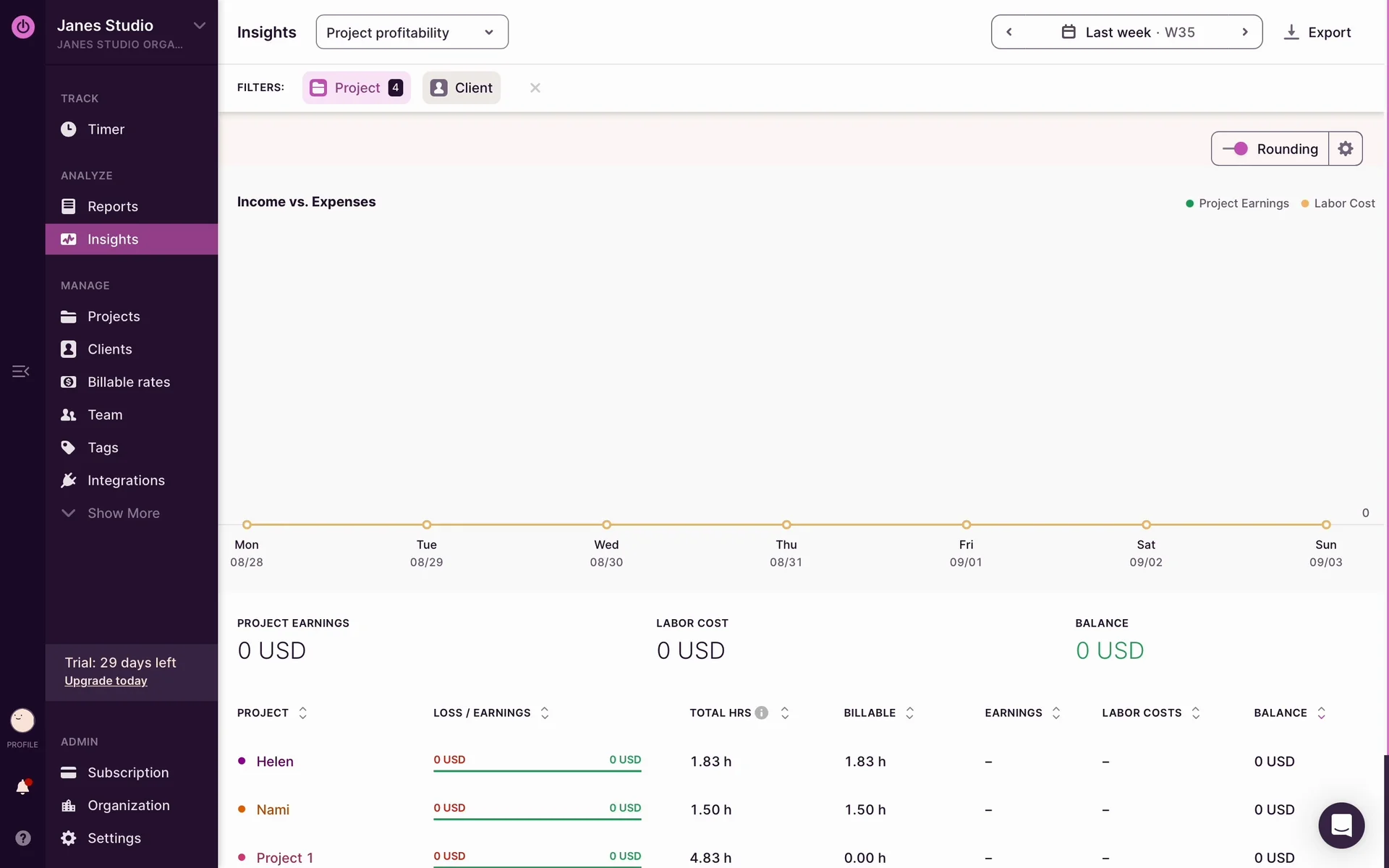Open the help question mark icon

click(23, 838)
